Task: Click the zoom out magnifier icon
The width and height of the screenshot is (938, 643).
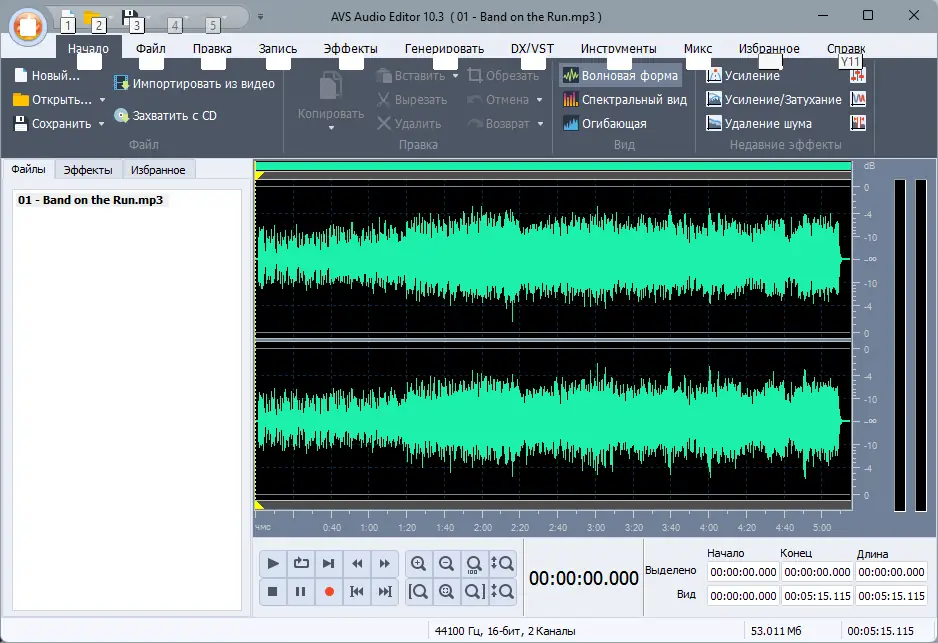Action: tap(447, 564)
